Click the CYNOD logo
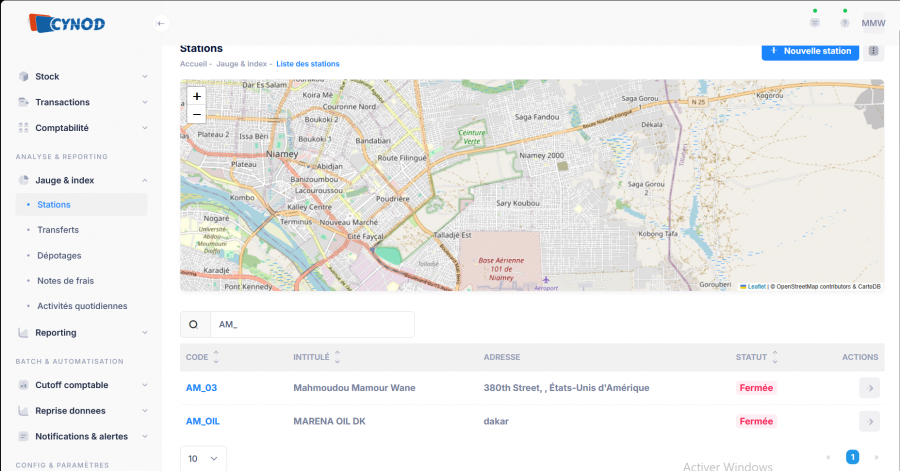Screen dimensions: 900x471 pyautogui.click(x=66, y=22)
